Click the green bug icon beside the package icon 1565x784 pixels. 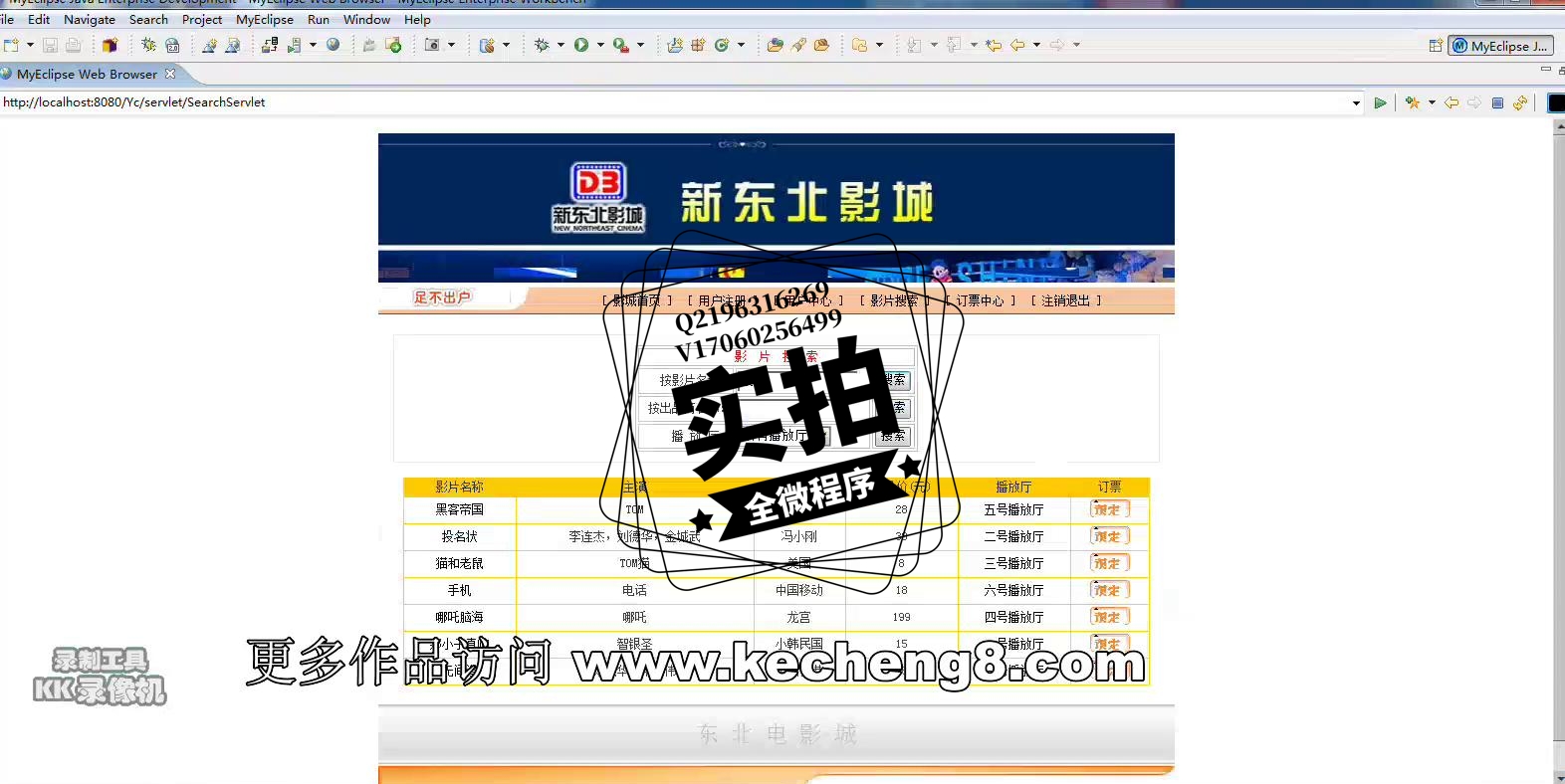pos(148,45)
